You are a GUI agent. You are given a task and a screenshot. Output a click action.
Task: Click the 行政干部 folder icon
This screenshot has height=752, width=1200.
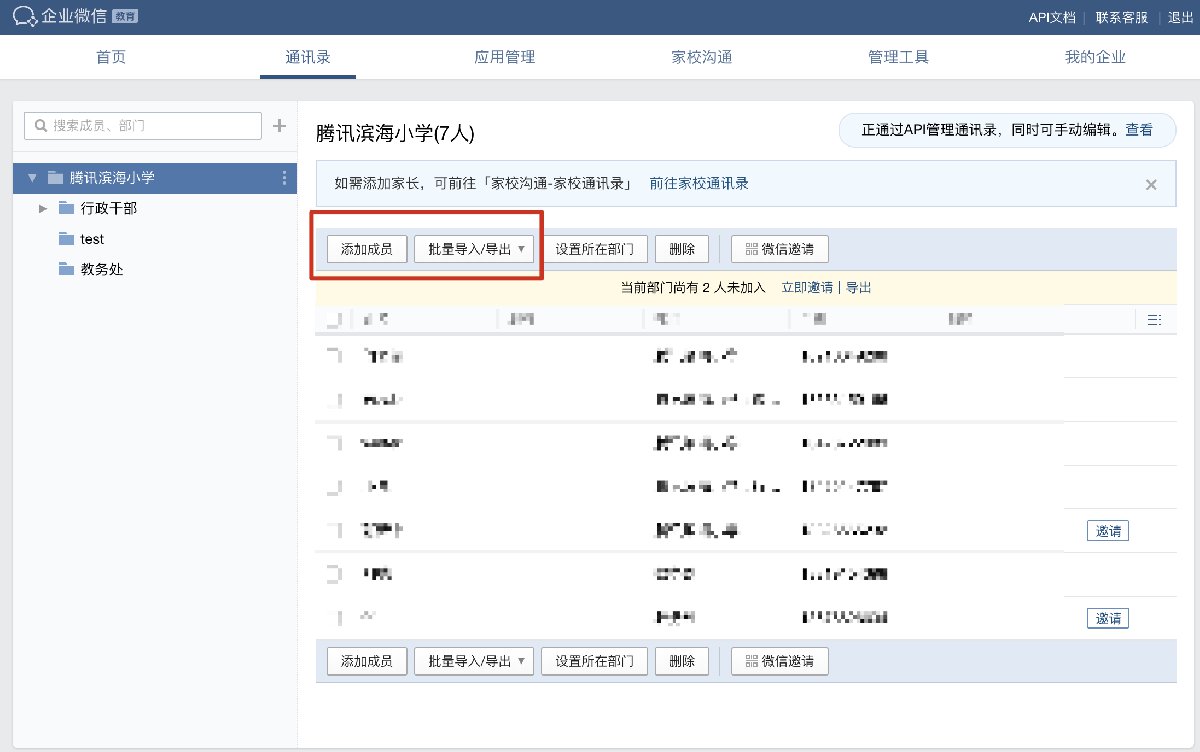click(x=67, y=208)
